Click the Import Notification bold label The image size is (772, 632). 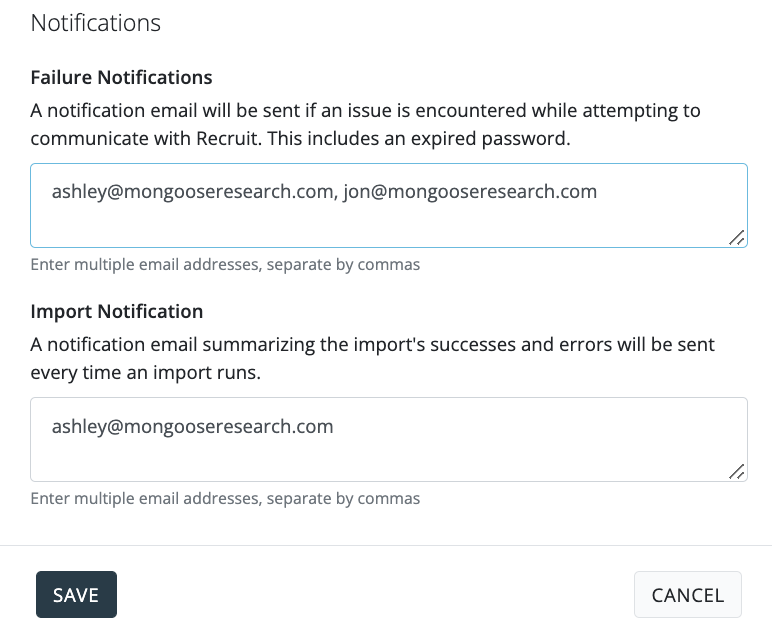[117, 311]
